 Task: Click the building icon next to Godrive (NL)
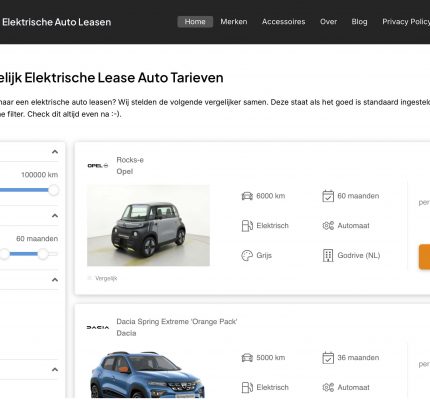click(328, 256)
